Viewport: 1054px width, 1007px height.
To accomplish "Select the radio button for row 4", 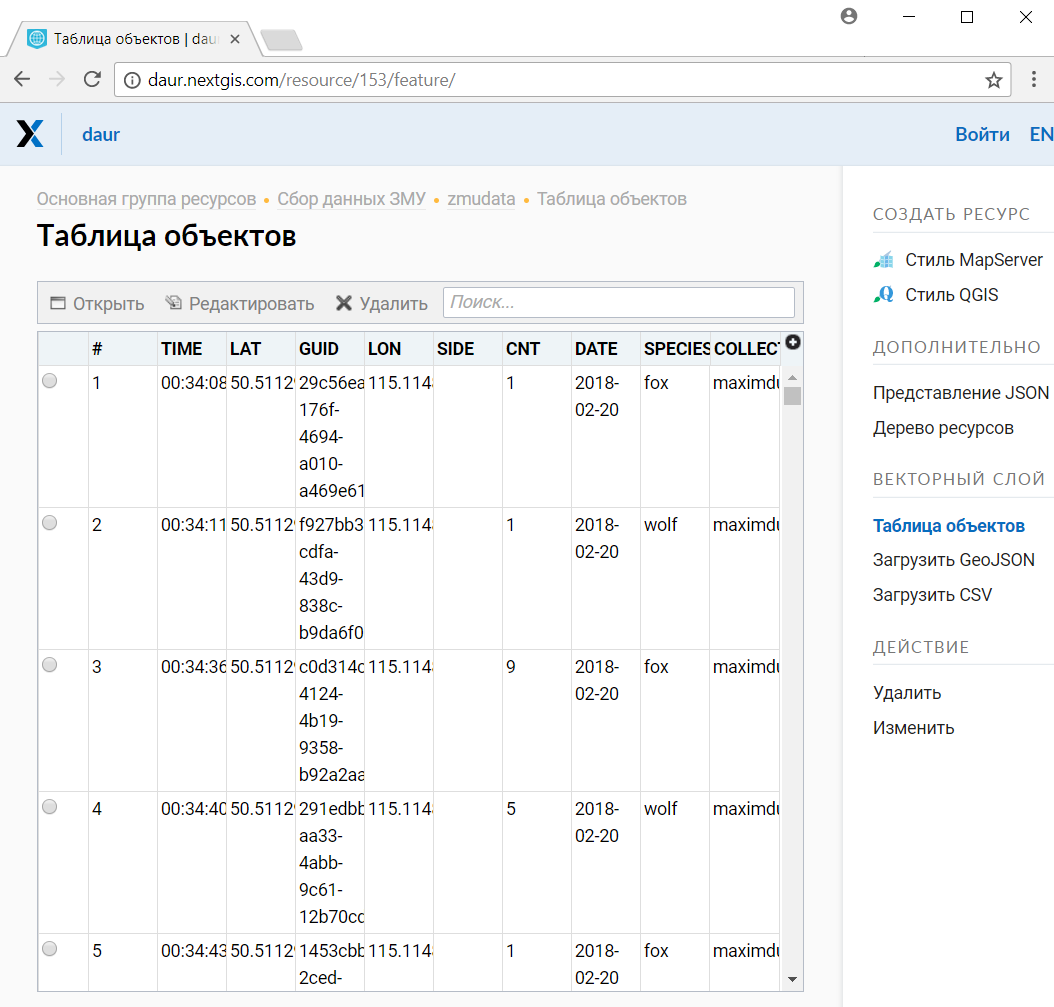I will pos(50,807).
